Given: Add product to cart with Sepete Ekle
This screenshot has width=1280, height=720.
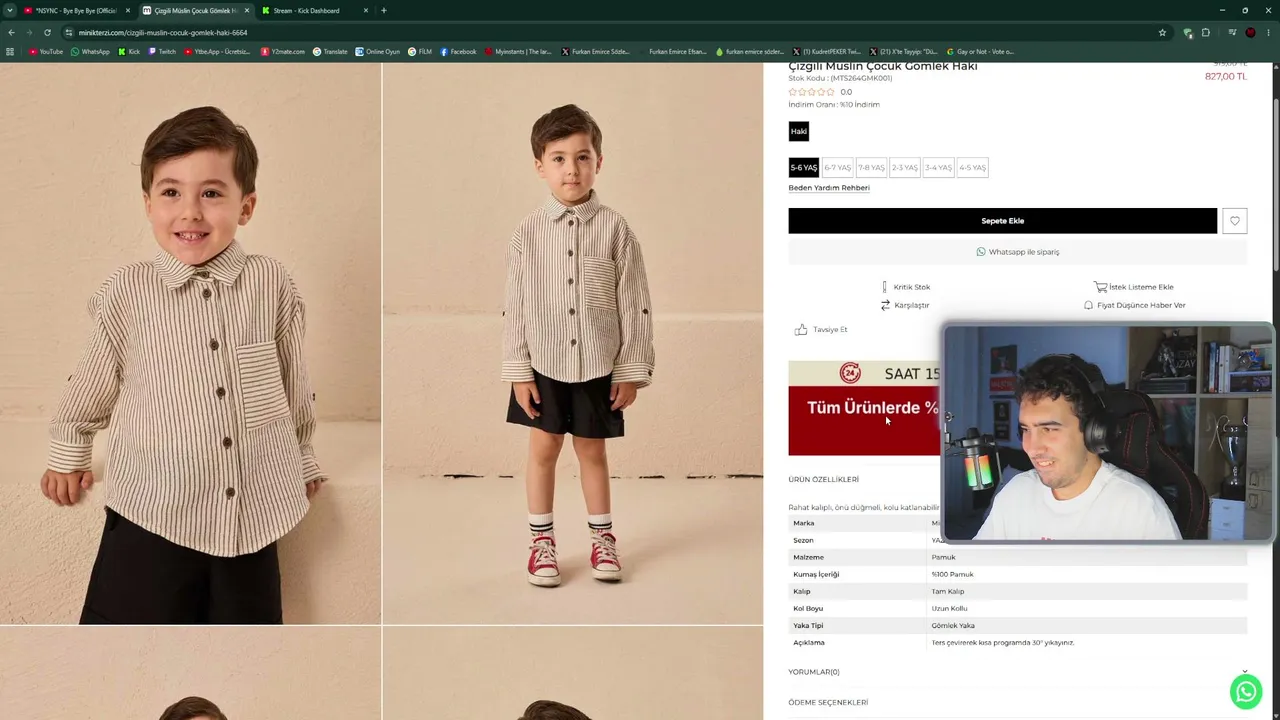Looking at the screenshot, I should point(1002,221).
